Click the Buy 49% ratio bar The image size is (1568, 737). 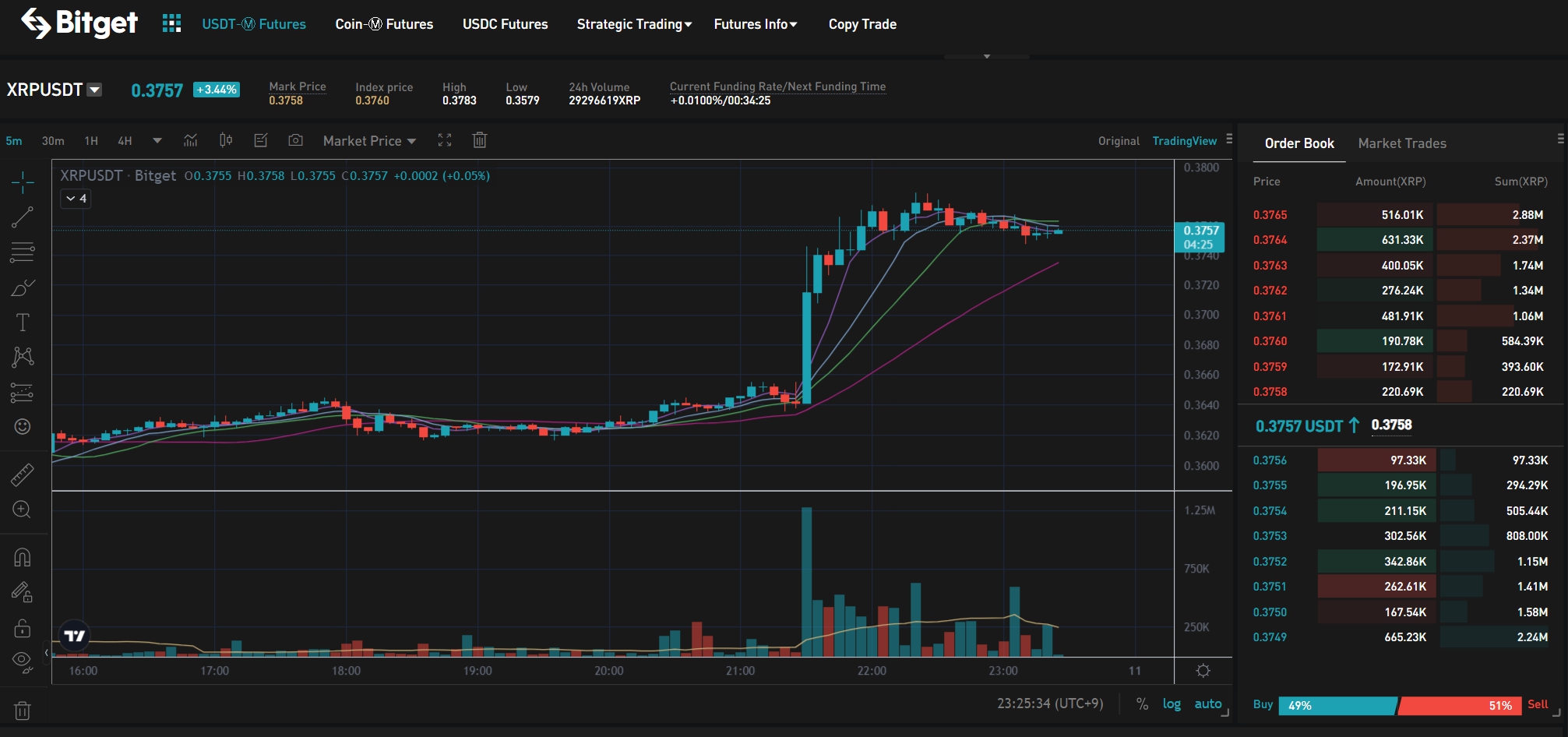pyautogui.click(x=1337, y=706)
